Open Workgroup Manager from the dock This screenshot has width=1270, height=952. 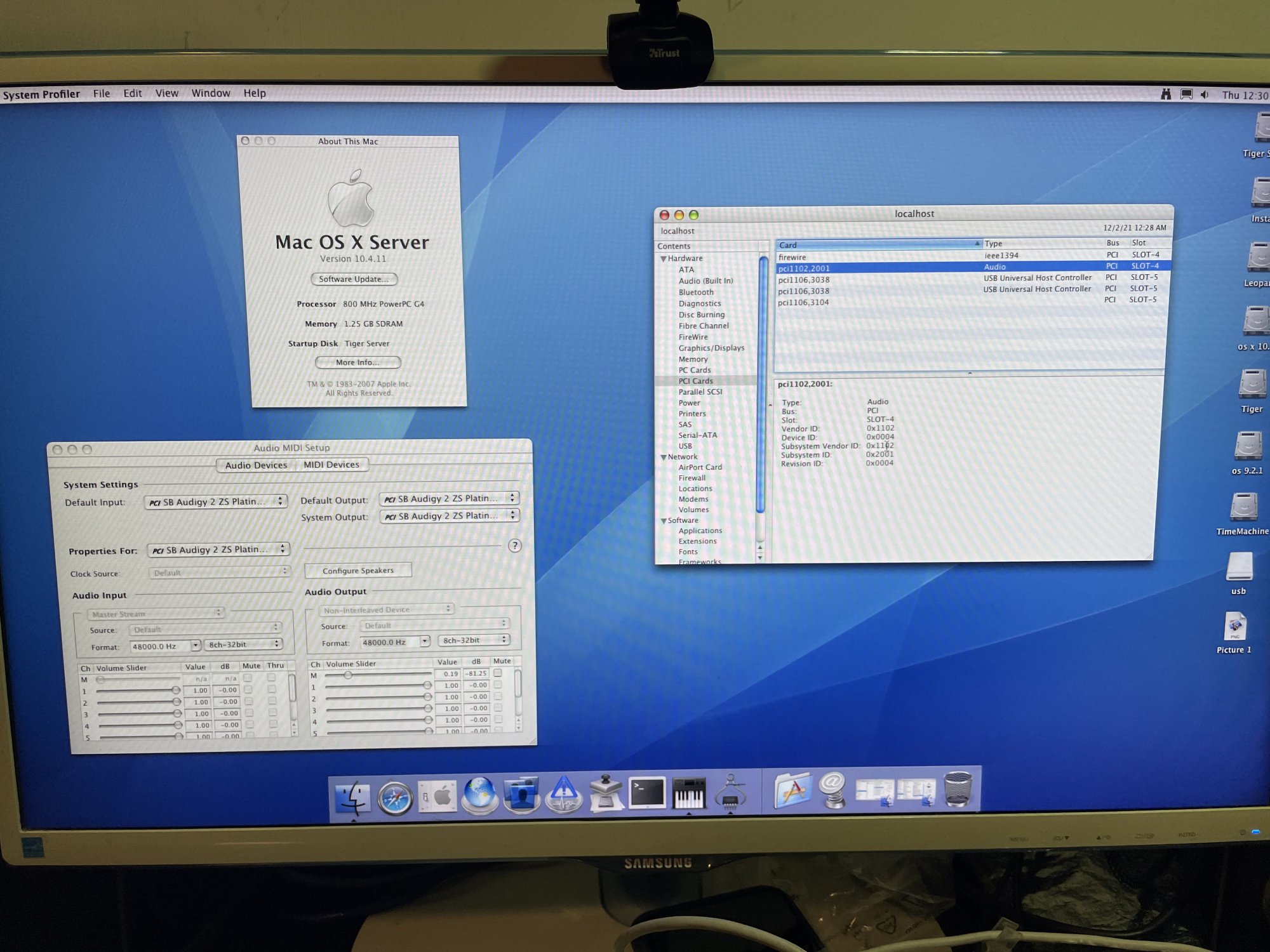pos(521,795)
